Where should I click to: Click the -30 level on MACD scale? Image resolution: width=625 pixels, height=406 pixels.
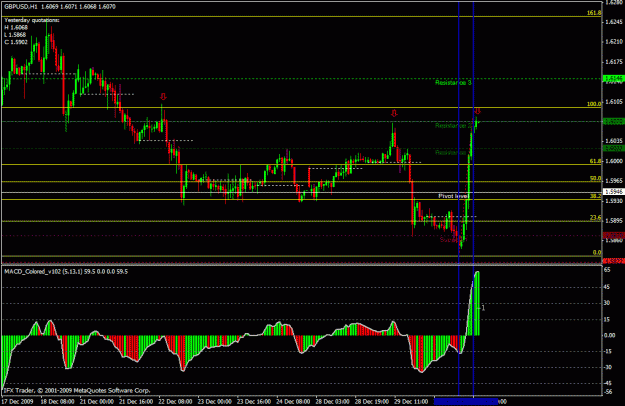point(607,367)
